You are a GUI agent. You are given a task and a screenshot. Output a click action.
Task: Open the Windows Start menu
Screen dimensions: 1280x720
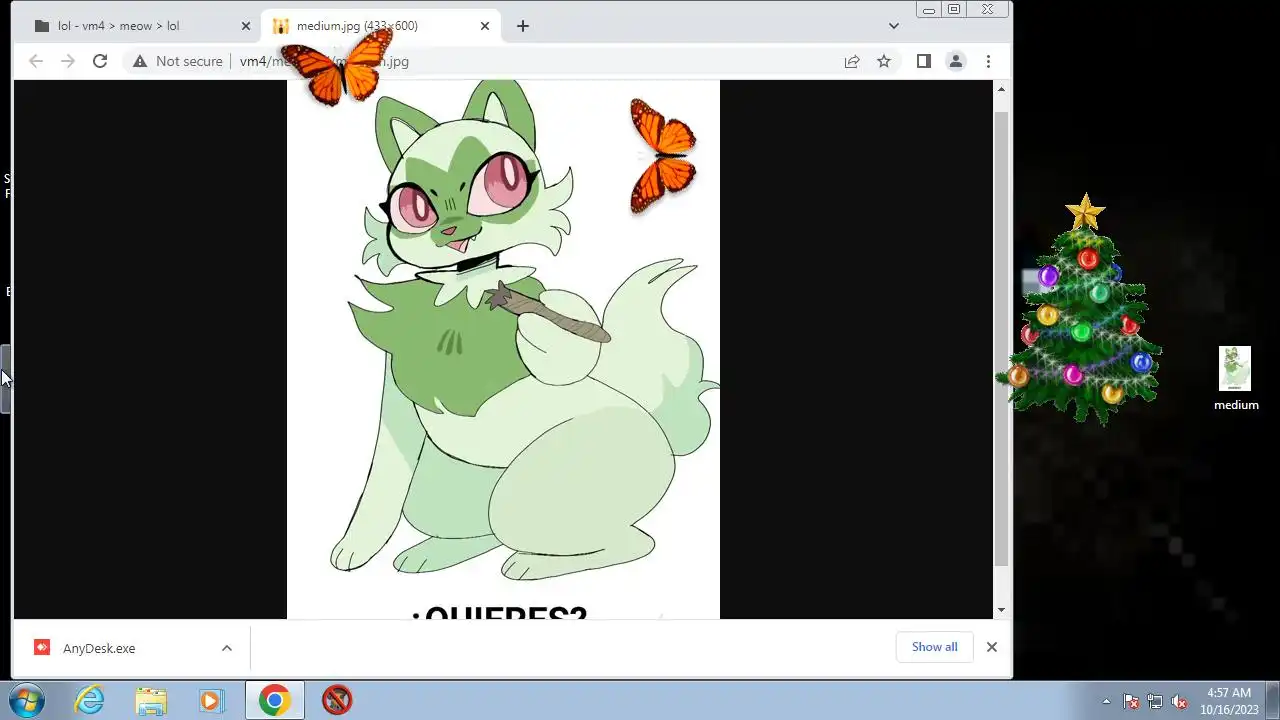pos(26,700)
